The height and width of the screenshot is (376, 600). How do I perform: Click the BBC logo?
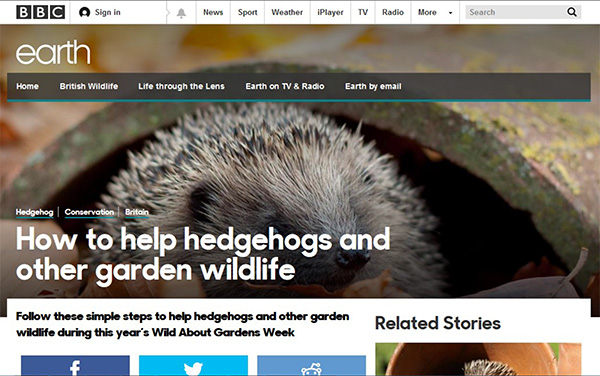tap(41, 12)
